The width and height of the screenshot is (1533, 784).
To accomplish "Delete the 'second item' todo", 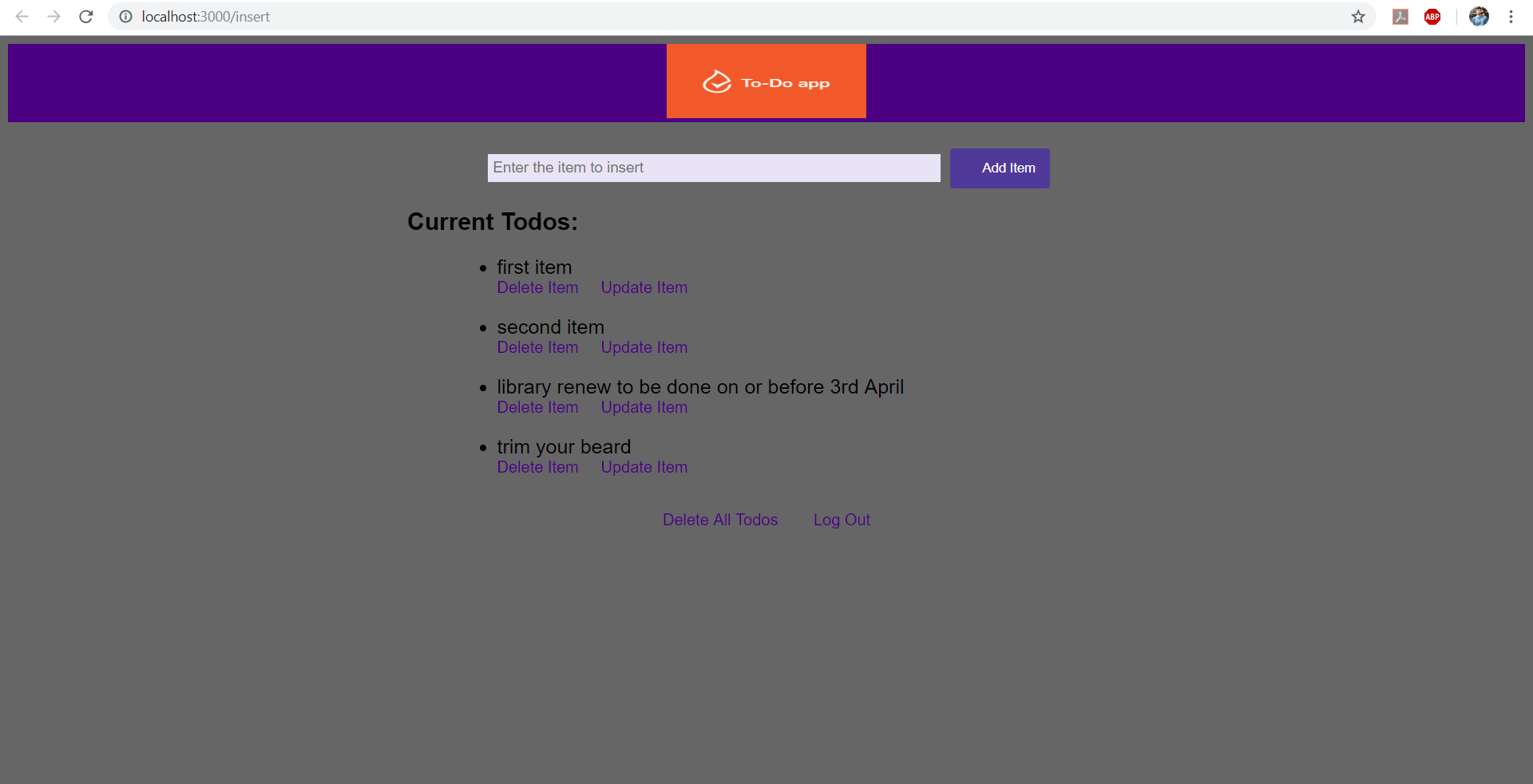I will (537, 347).
